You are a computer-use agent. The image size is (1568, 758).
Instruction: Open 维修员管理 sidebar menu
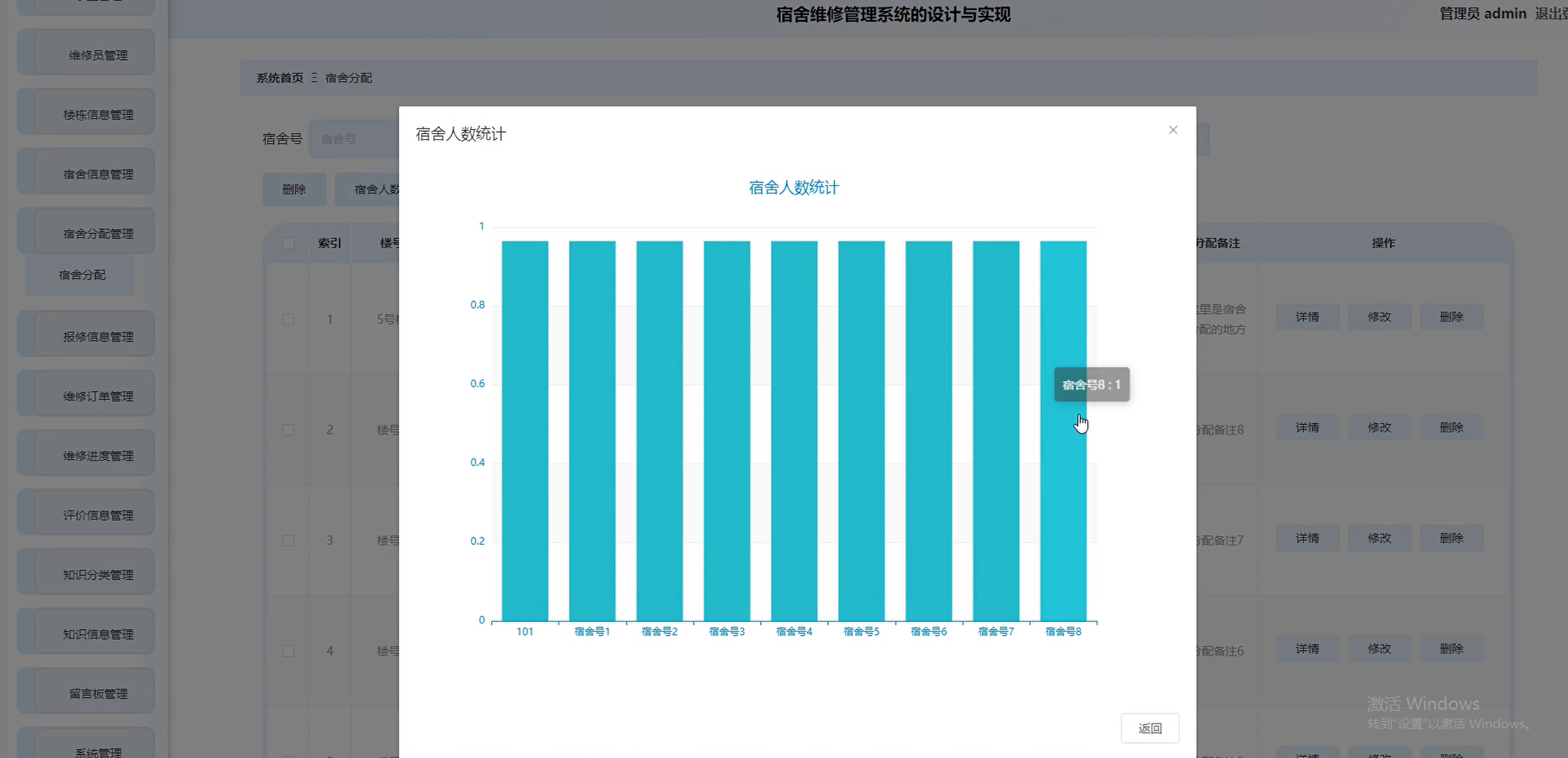coord(86,53)
